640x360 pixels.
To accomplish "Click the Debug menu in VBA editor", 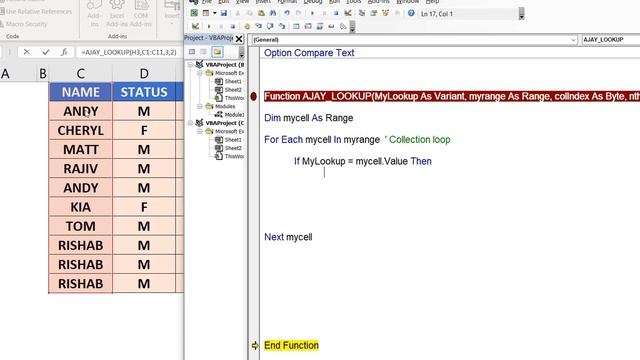I will 313,2.
